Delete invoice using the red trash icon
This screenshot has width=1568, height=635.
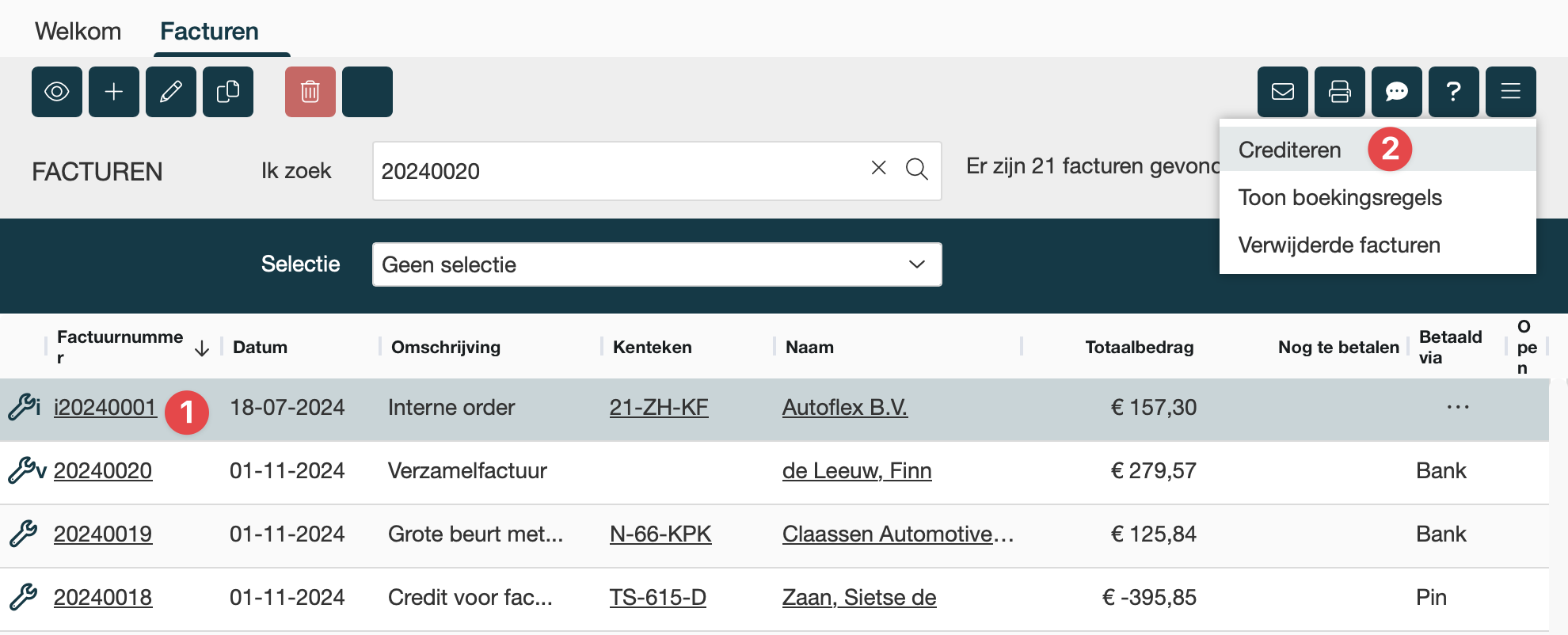[x=310, y=92]
